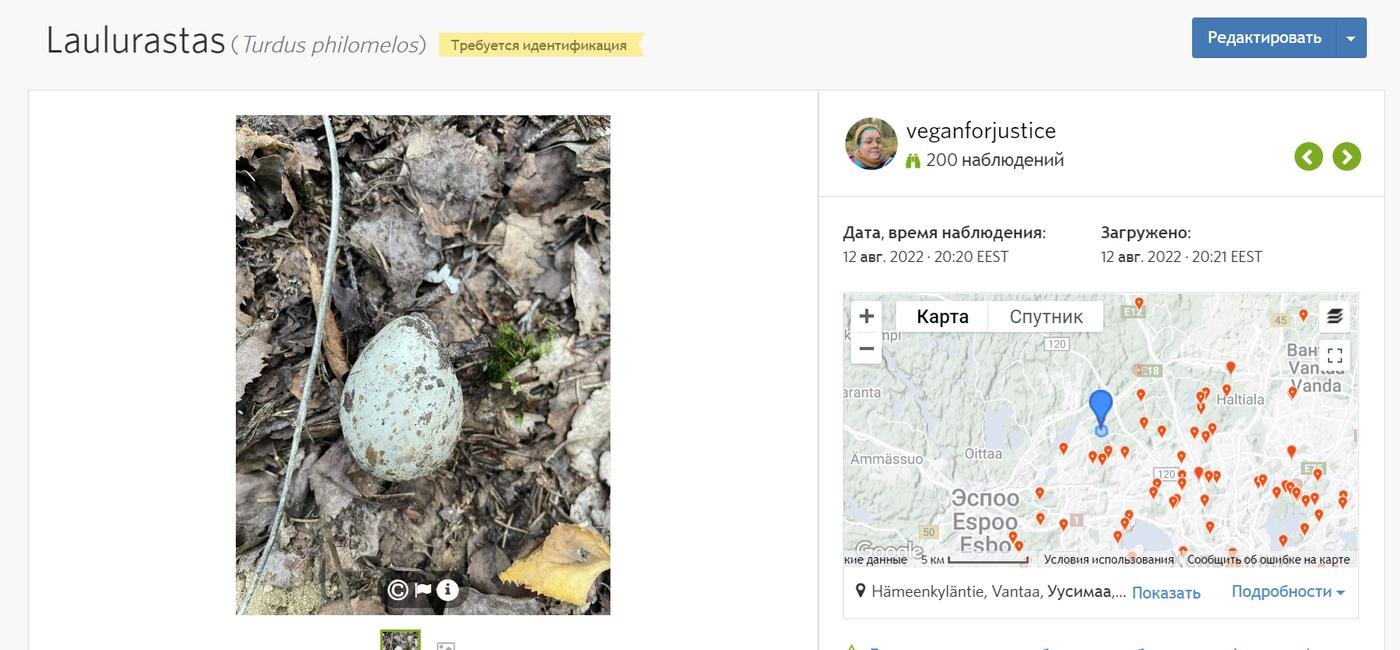Click veganforjustice profile avatar
Screen dimensions: 1400x650
[x=871, y=144]
